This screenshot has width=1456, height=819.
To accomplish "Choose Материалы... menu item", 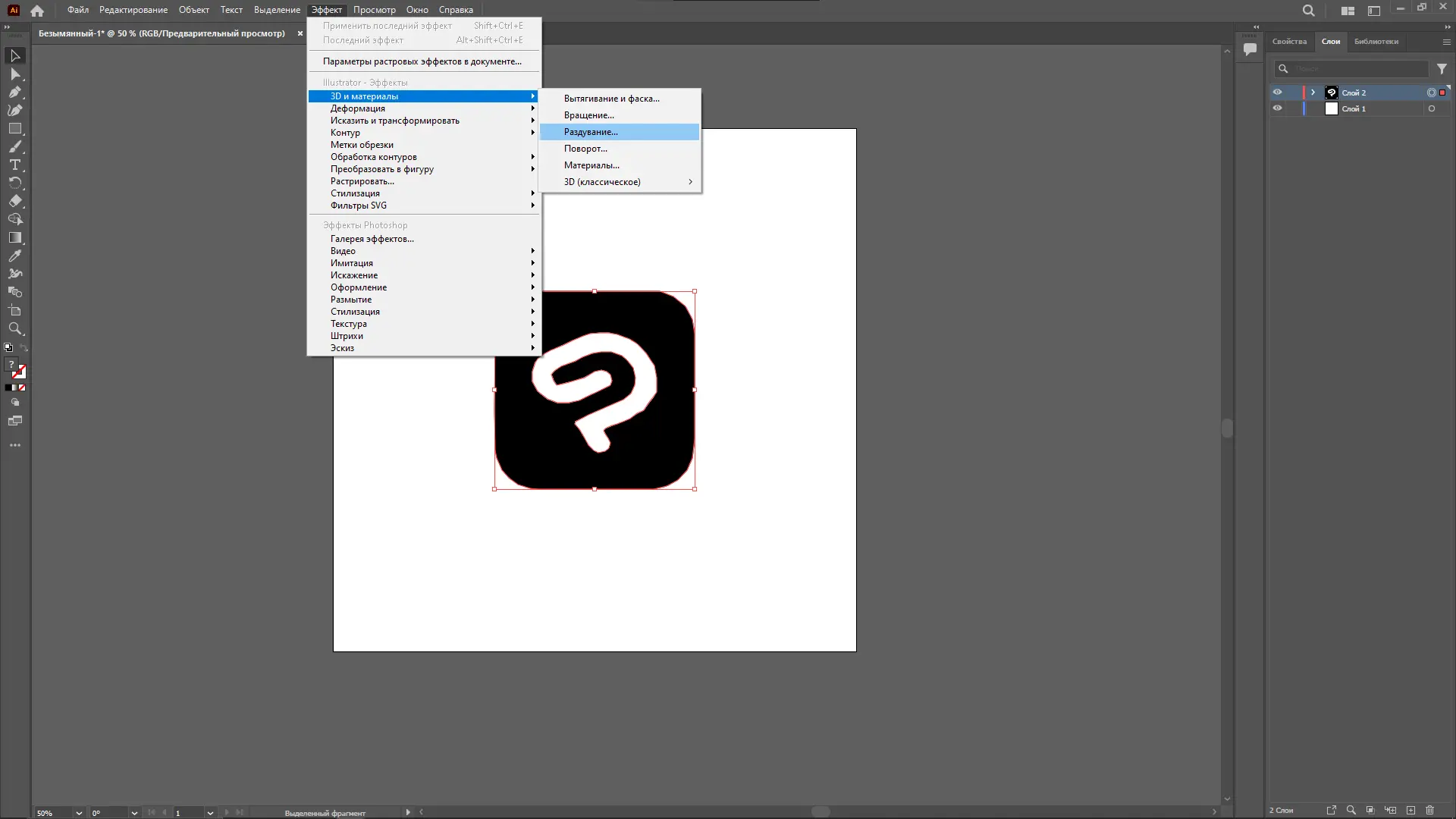I will coord(620,165).
